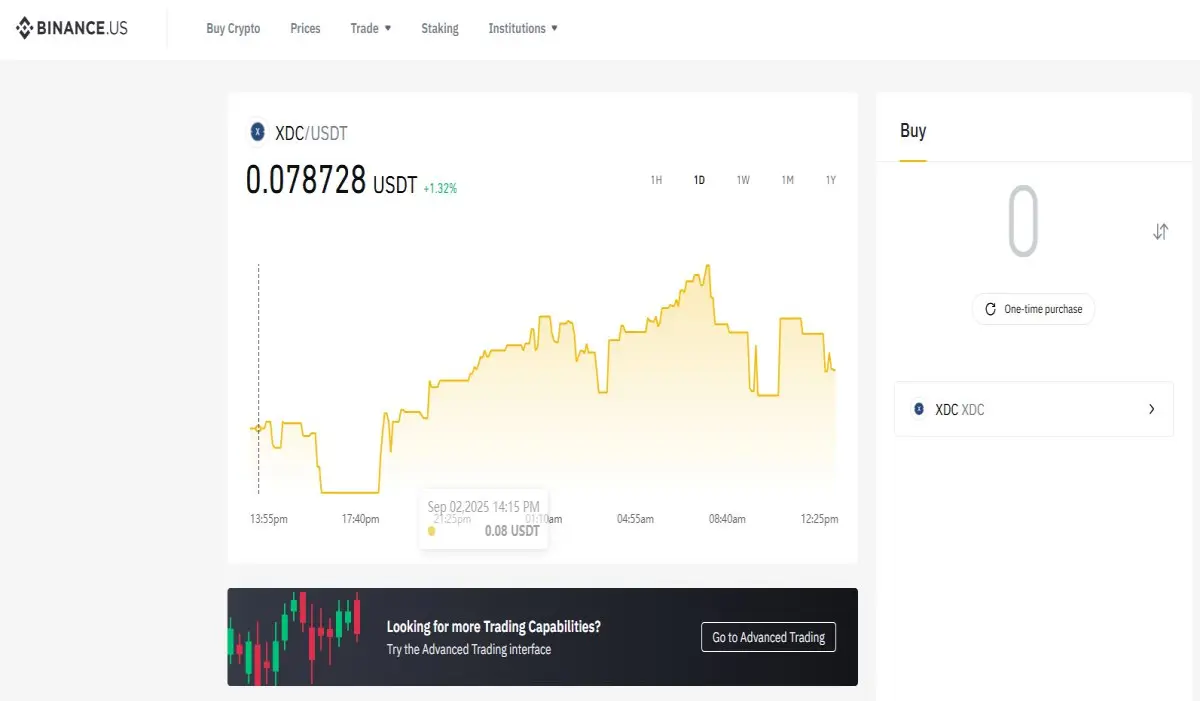Viewport: 1200px width, 701px height.
Task: Open the Buy Crypto page
Action: pyautogui.click(x=233, y=28)
